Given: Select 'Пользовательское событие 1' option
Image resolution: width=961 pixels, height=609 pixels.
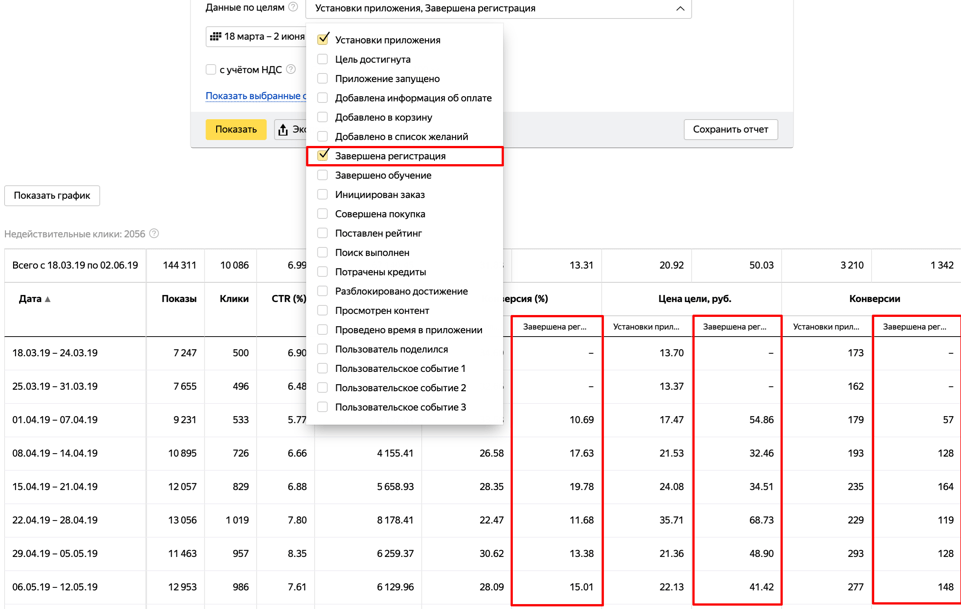Looking at the screenshot, I should click(400, 369).
